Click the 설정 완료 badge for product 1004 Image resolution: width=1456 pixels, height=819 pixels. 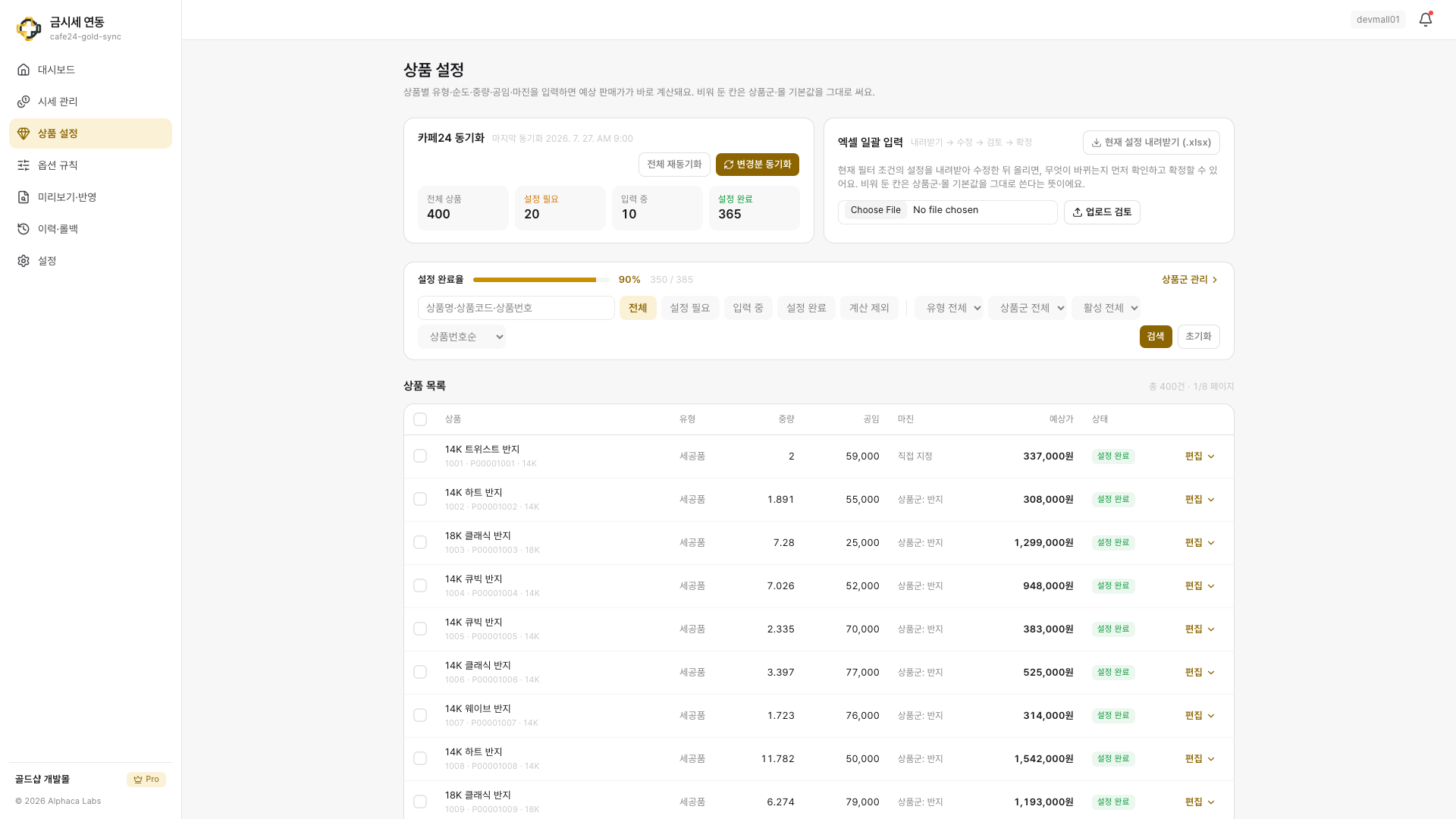pos(1113,586)
